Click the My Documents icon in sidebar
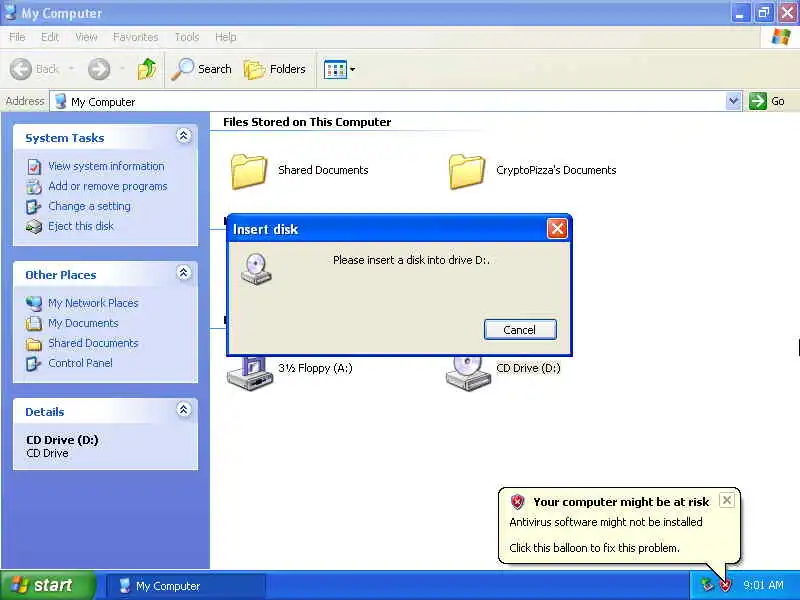 (x=34, y=323)
